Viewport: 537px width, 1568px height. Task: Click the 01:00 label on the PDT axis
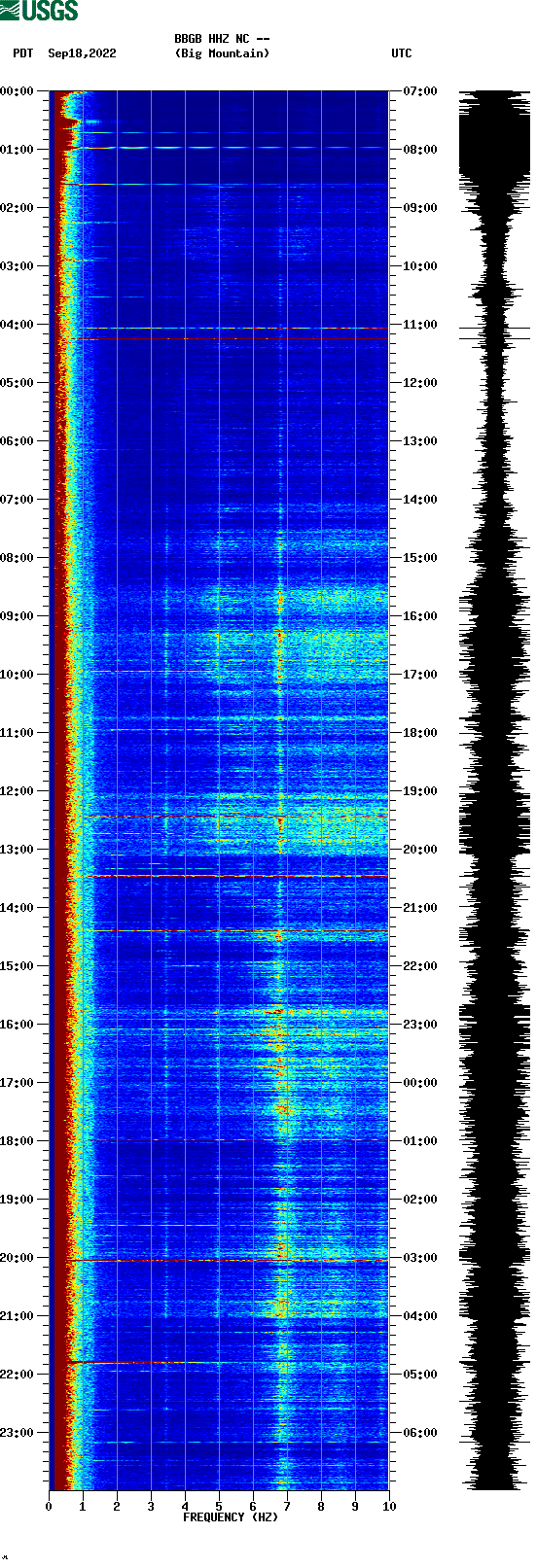(x=18, y=150)
